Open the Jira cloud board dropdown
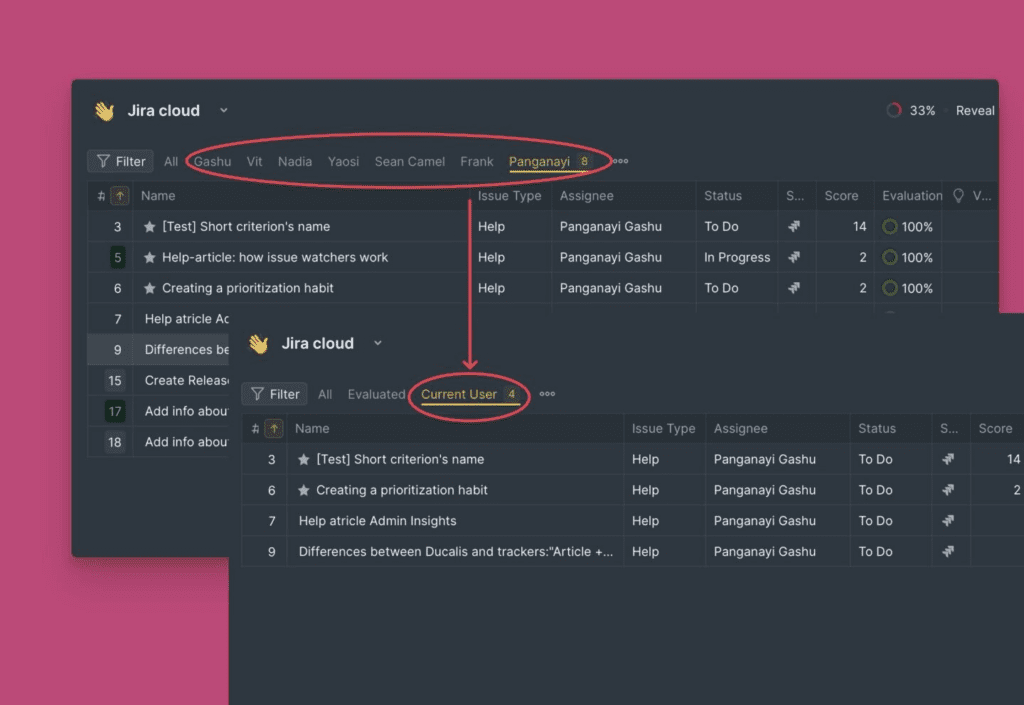 [x=223, y=109]
